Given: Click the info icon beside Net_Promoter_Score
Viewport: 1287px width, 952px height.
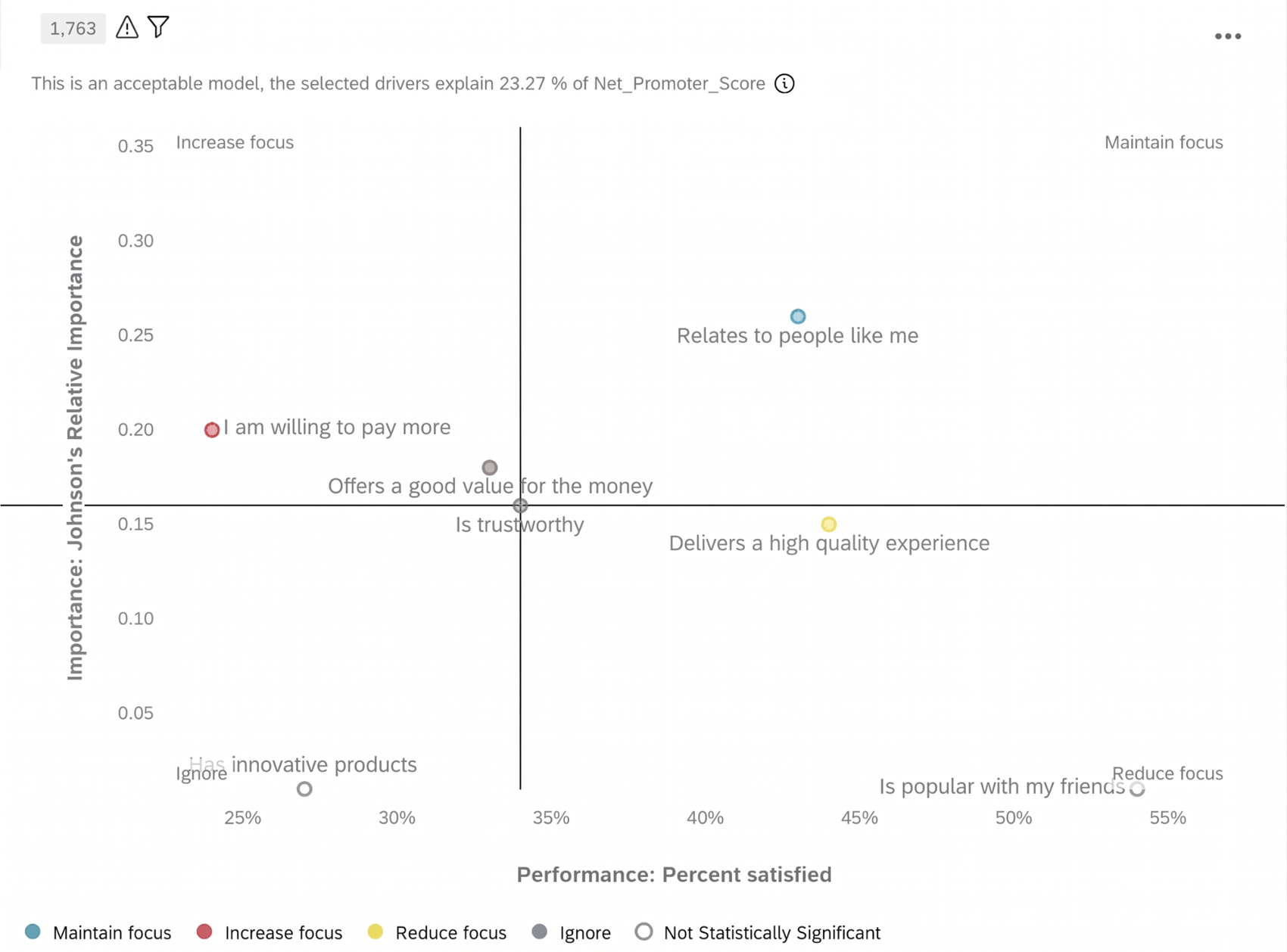Looking at the screenshot, I should click(784, 83).
